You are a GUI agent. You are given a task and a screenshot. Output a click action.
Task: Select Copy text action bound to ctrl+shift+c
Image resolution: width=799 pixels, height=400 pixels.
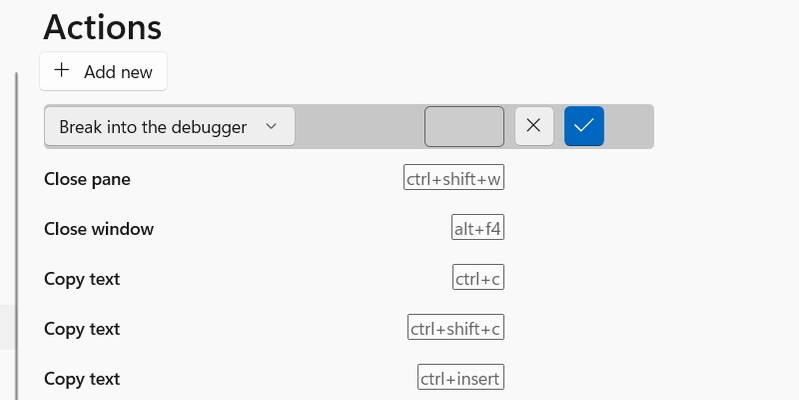[82, 329]
